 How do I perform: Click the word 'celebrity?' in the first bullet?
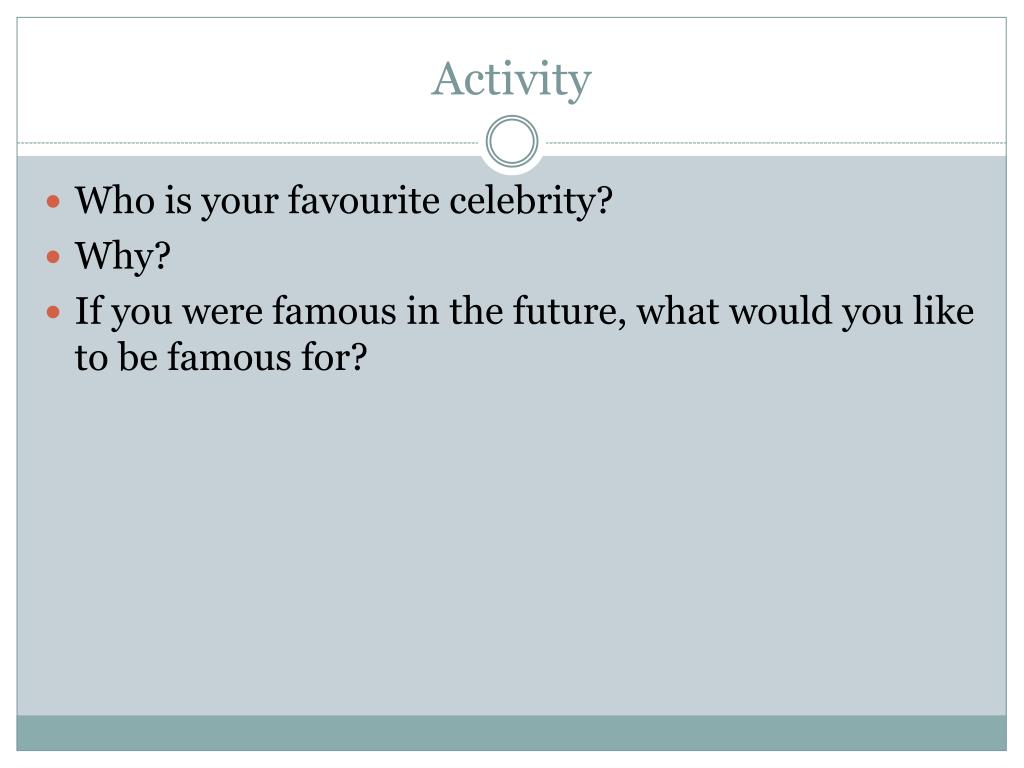coord(531,200)
